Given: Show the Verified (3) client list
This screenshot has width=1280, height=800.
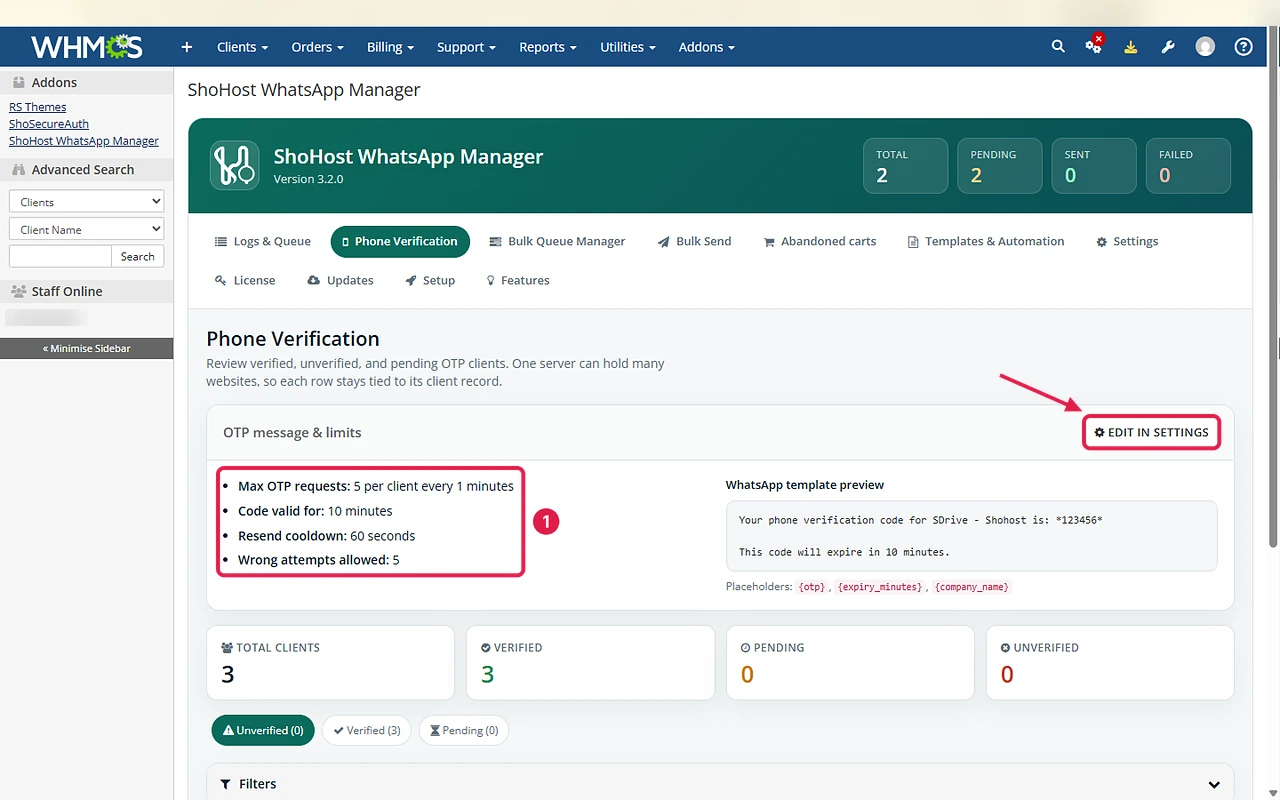Looking at the screenshot, I should click(367, 730).
